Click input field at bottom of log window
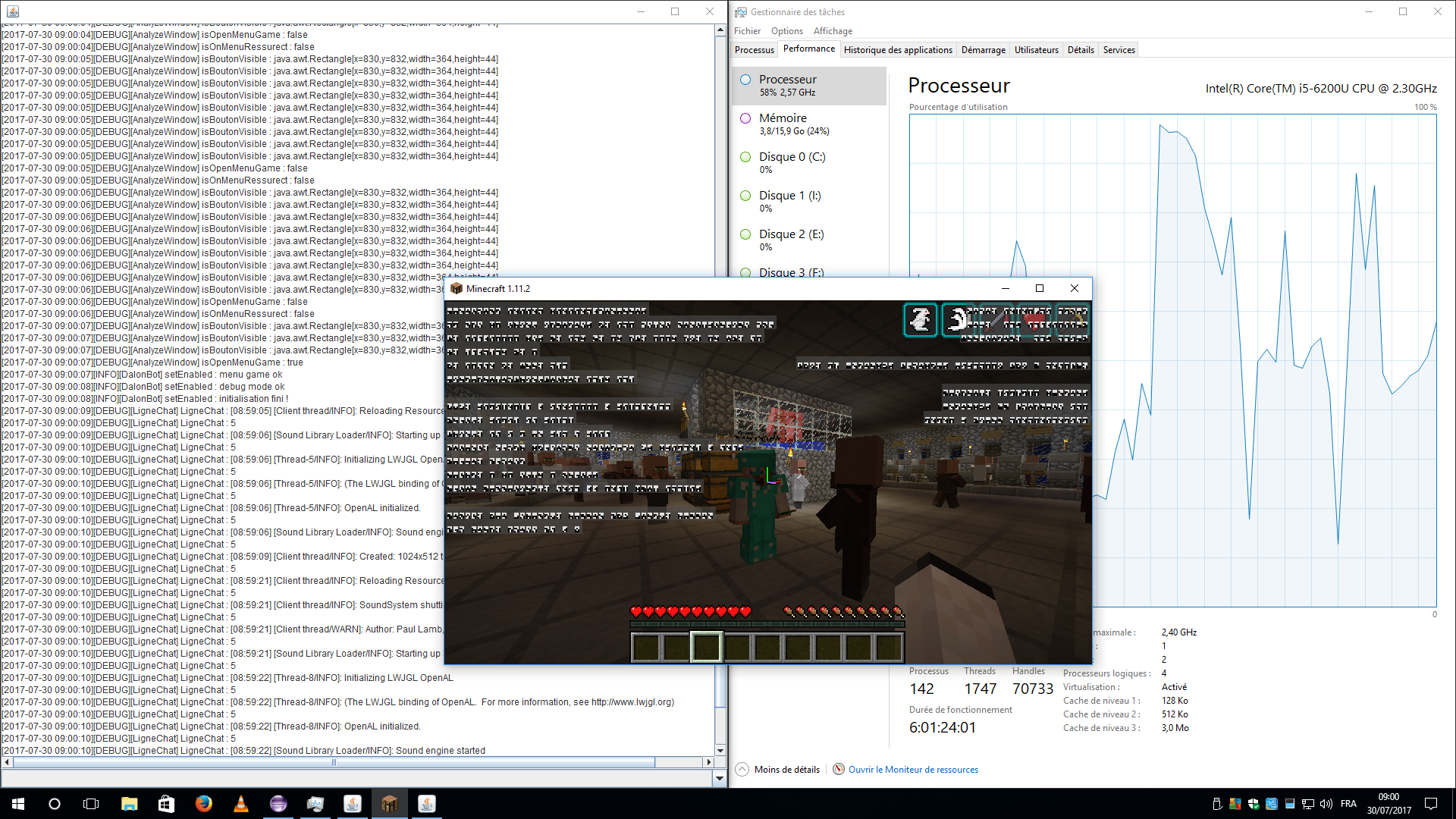The width and height of the screenshot is (1456, 819). (x=357, y=778)
